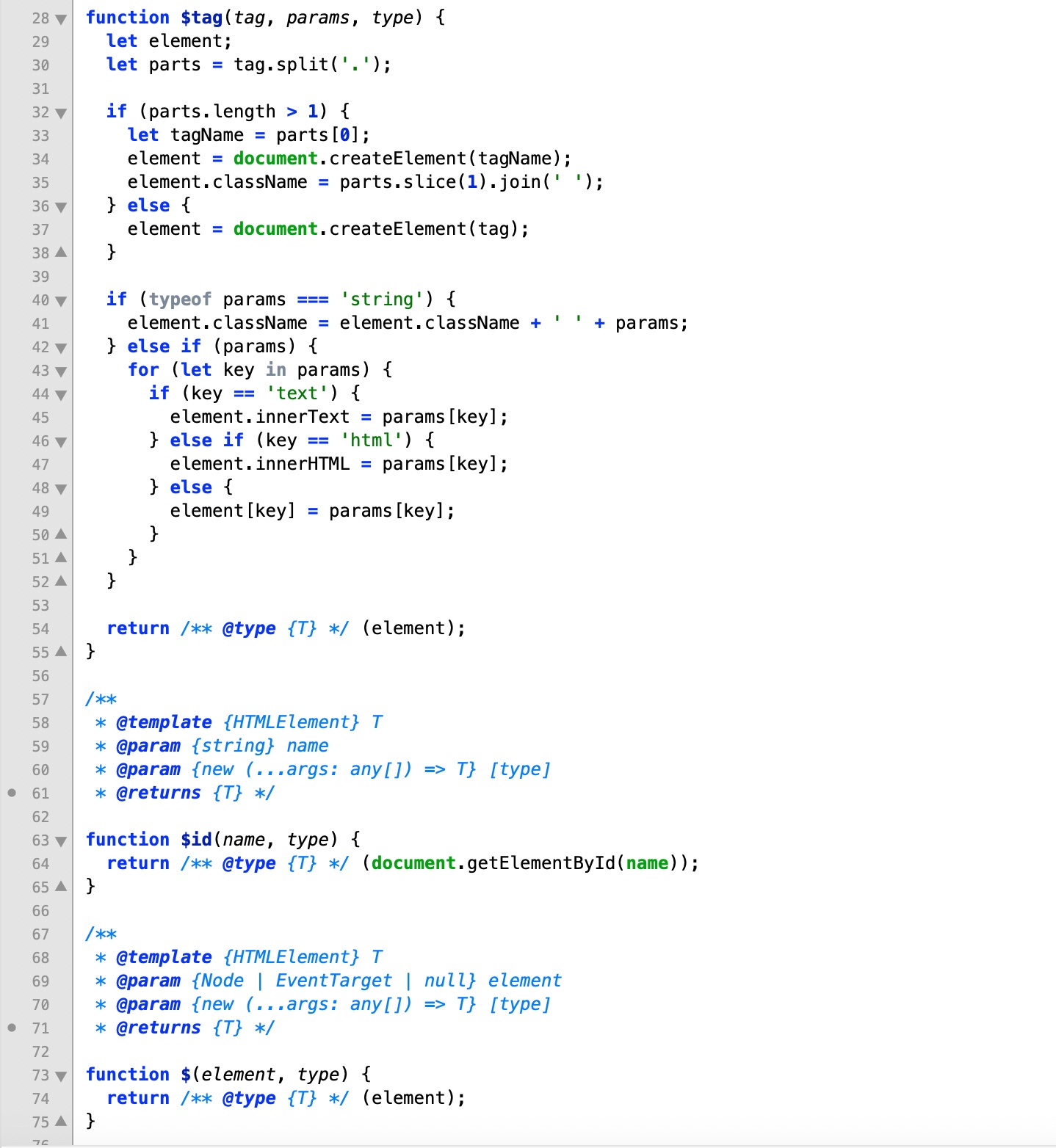
Task: Select line number 54 in the gutter
Action: click(x=40, y=629)
